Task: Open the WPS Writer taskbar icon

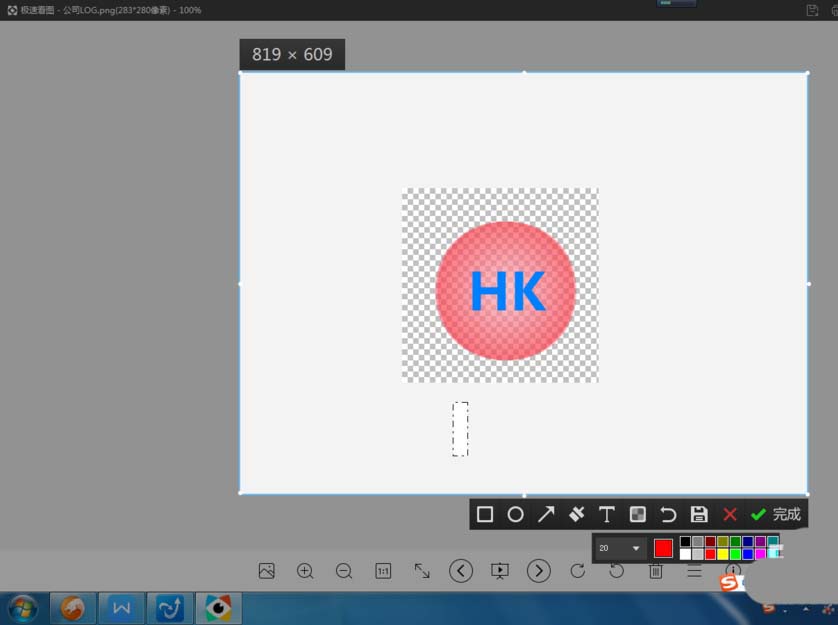Action: [x=121, y=608]
